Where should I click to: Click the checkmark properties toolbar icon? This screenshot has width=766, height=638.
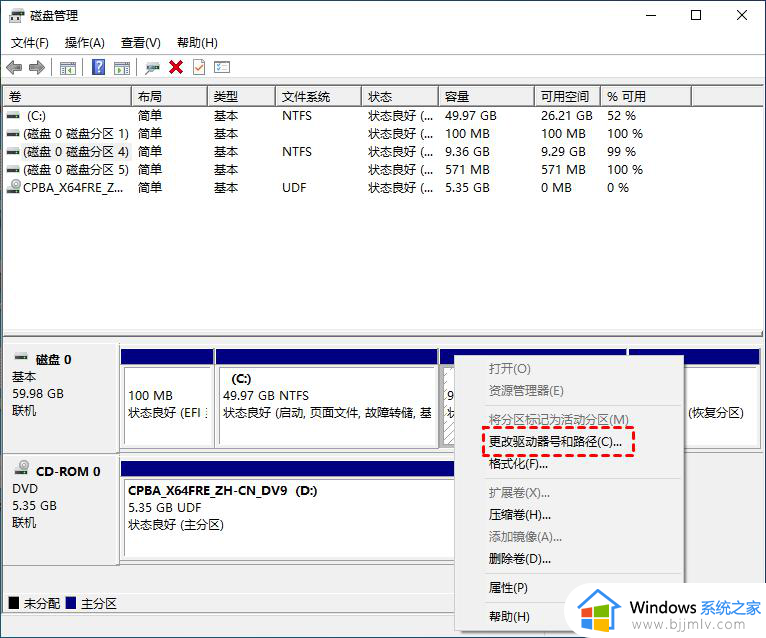point(199,67)
